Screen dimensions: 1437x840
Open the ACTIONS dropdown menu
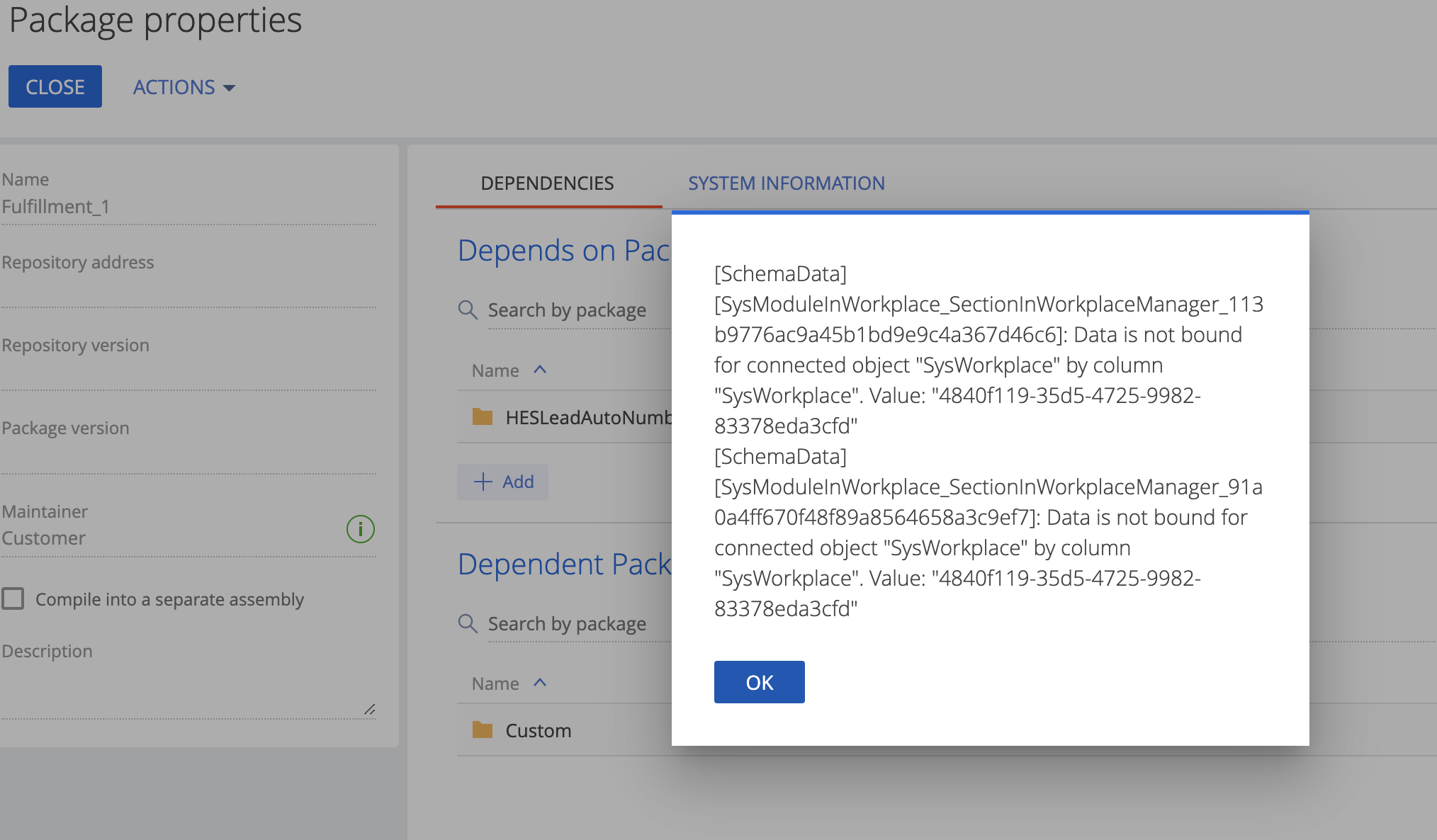[184, 87]
